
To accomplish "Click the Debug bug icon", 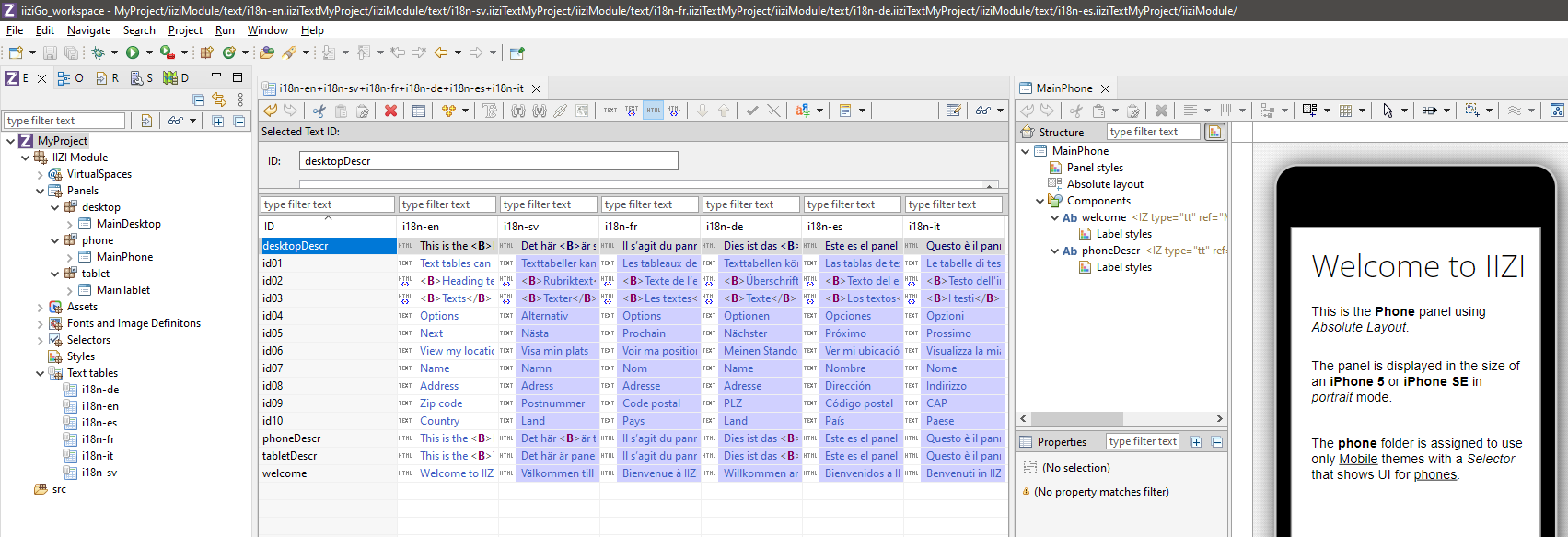I will 98,53.
